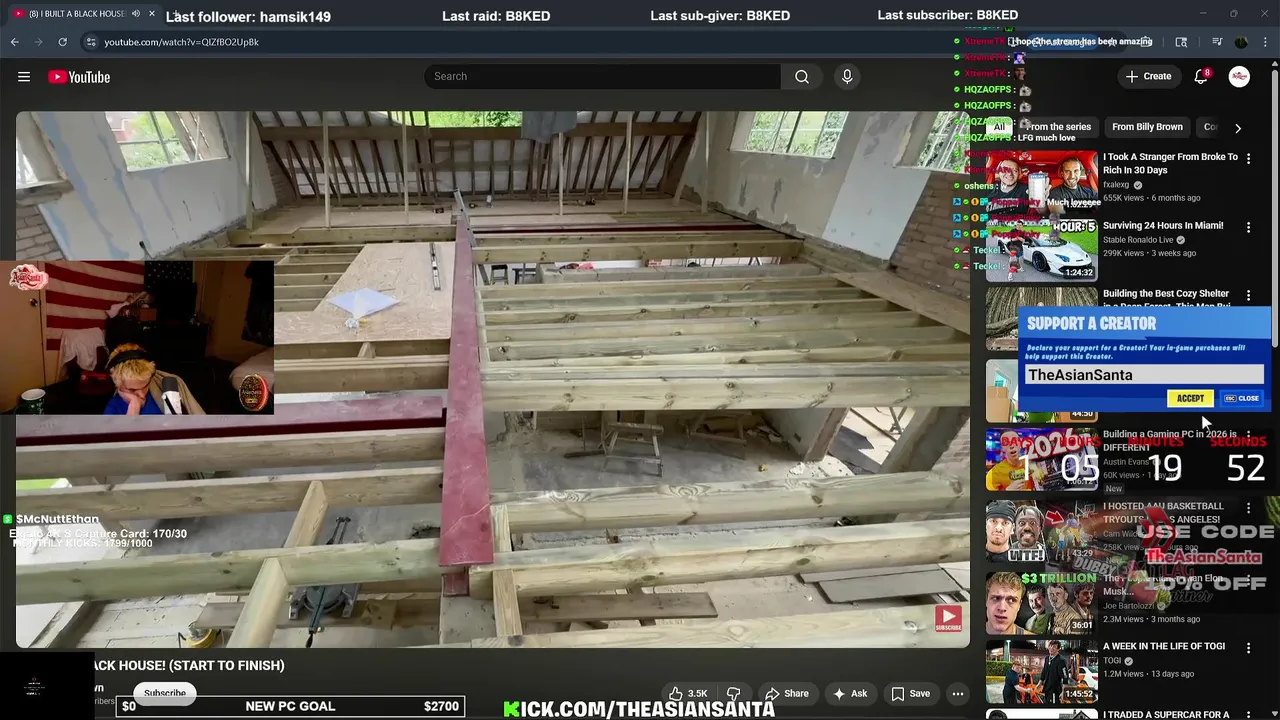The height and width of the screenshot is (720, 1280).
Task: Open more options for 'Building the Best Cozy Shelter'
Action: point(1248,296)
